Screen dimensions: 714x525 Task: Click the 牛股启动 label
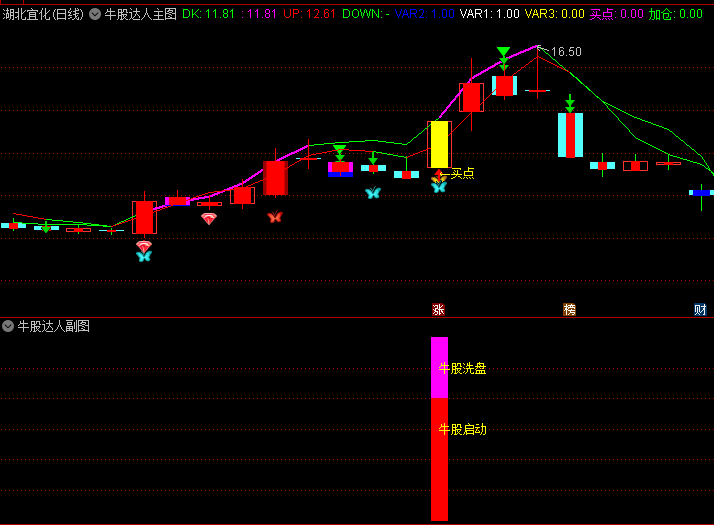[x=462, y=429]
